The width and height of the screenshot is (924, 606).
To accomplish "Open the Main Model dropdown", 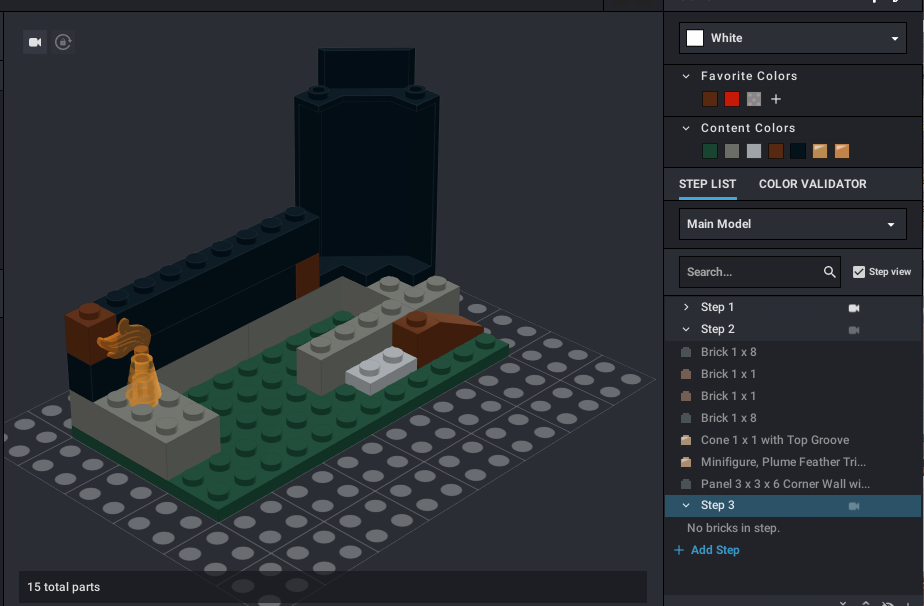I will pyautogui.click(x=793, y=224).
